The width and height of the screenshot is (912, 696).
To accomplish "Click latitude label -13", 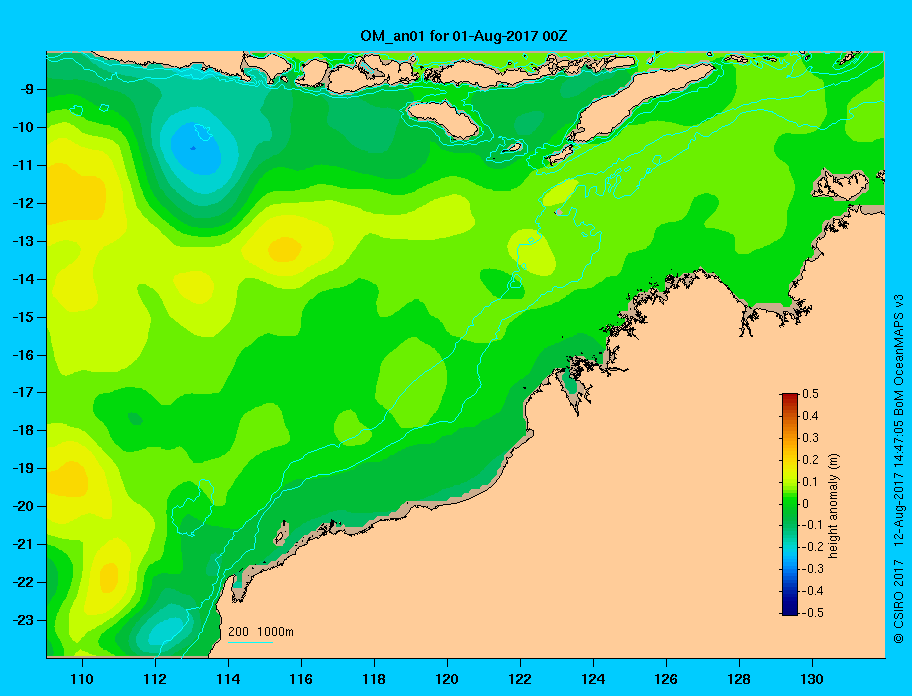I will pyautogui.click(x=24, y=241).
